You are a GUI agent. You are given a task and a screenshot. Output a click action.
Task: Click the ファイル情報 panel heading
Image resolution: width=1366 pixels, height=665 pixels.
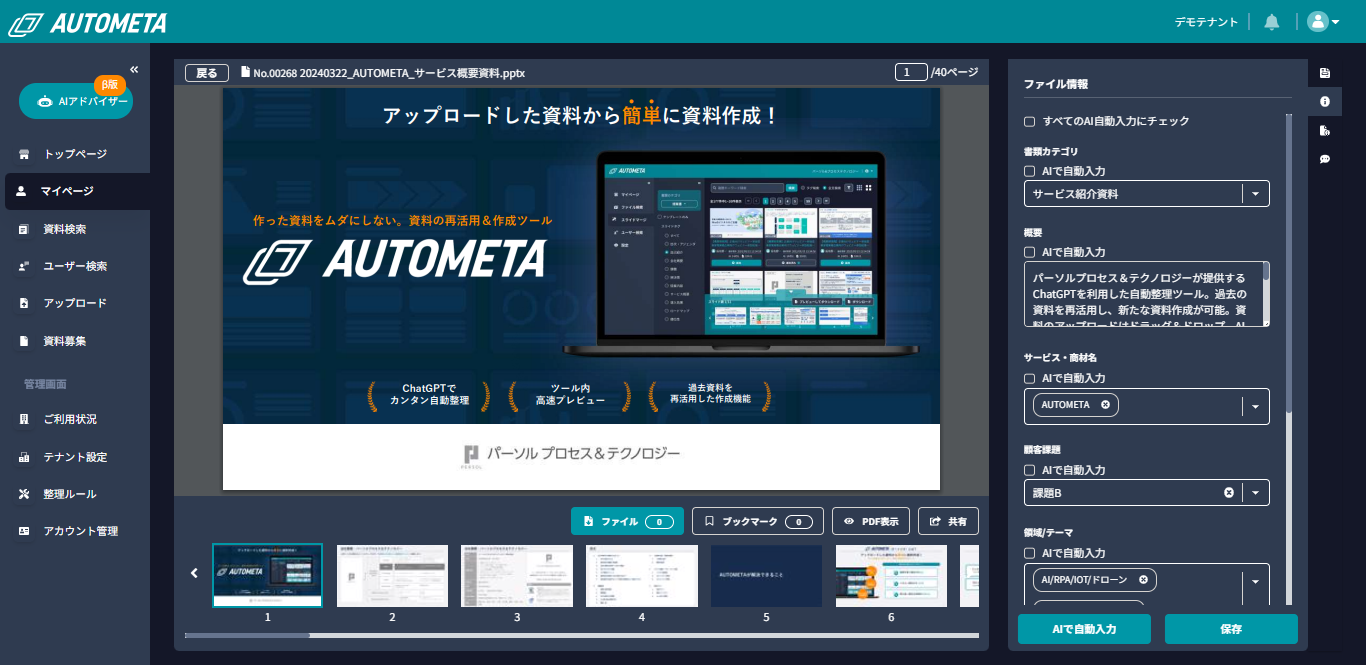[x=1056, y=85]
